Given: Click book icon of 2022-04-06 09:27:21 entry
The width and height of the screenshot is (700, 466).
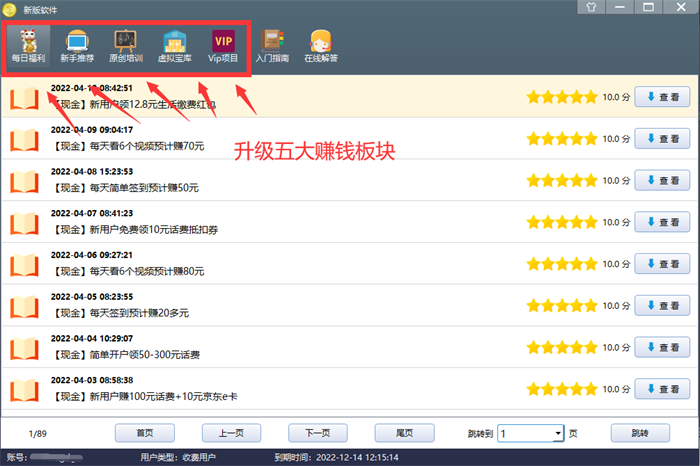Looking at the screenshot, I should click(x=24, y=264).
